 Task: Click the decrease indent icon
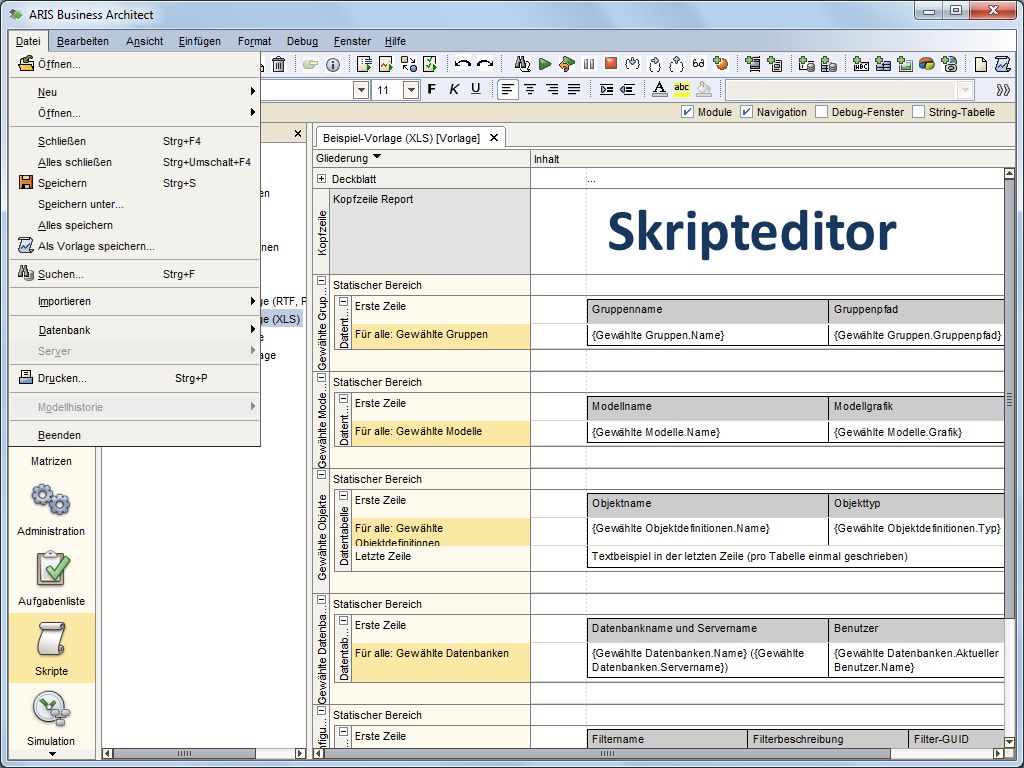pyautogui.click(x=628, y=89)
